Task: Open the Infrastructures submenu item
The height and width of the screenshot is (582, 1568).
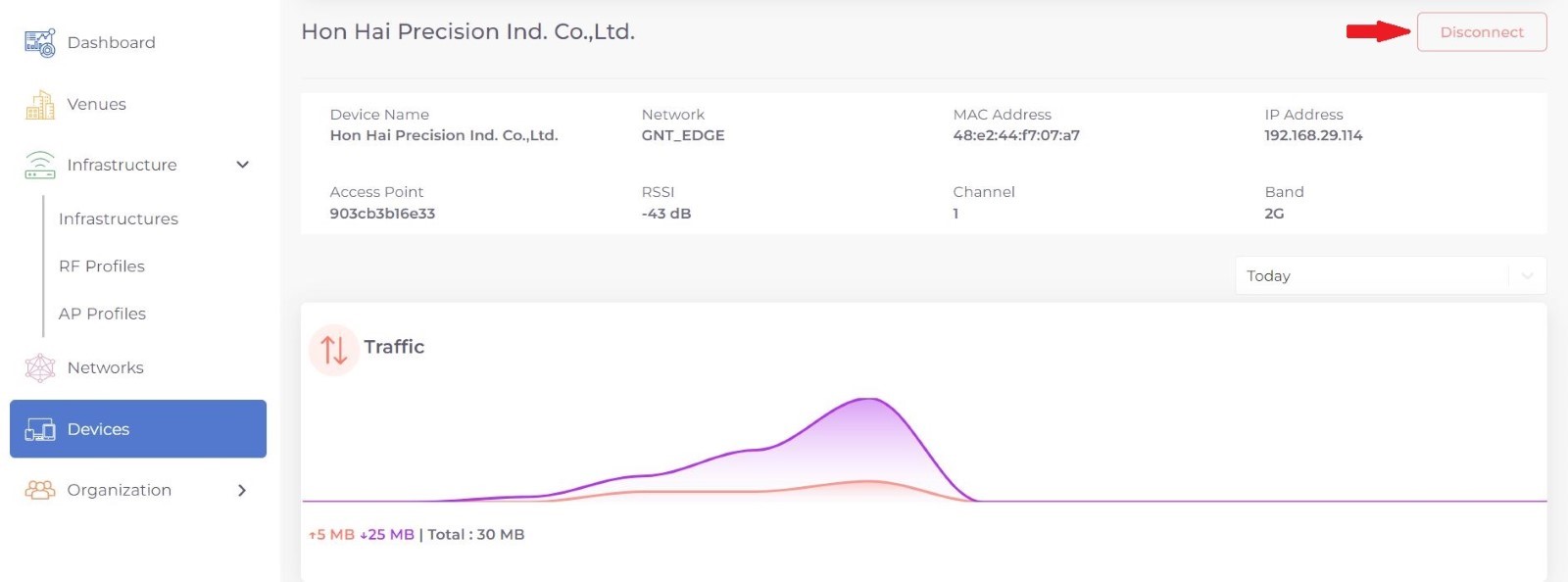Action: tap(119, 219)
